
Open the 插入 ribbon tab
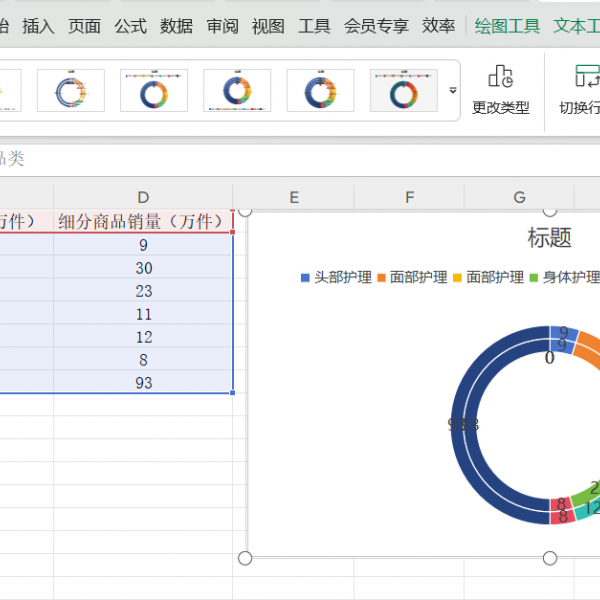point(38,27)
